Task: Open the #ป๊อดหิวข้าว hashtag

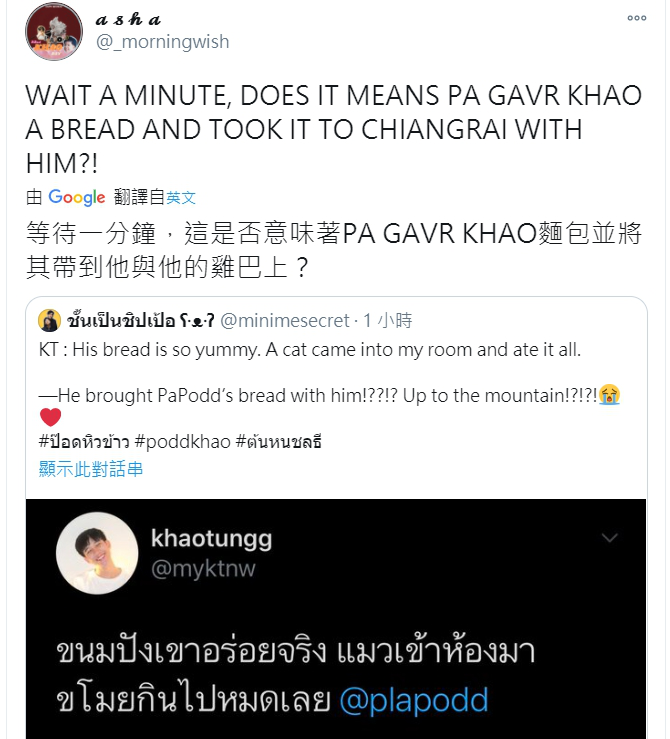Action: click(x=84, y=442)
